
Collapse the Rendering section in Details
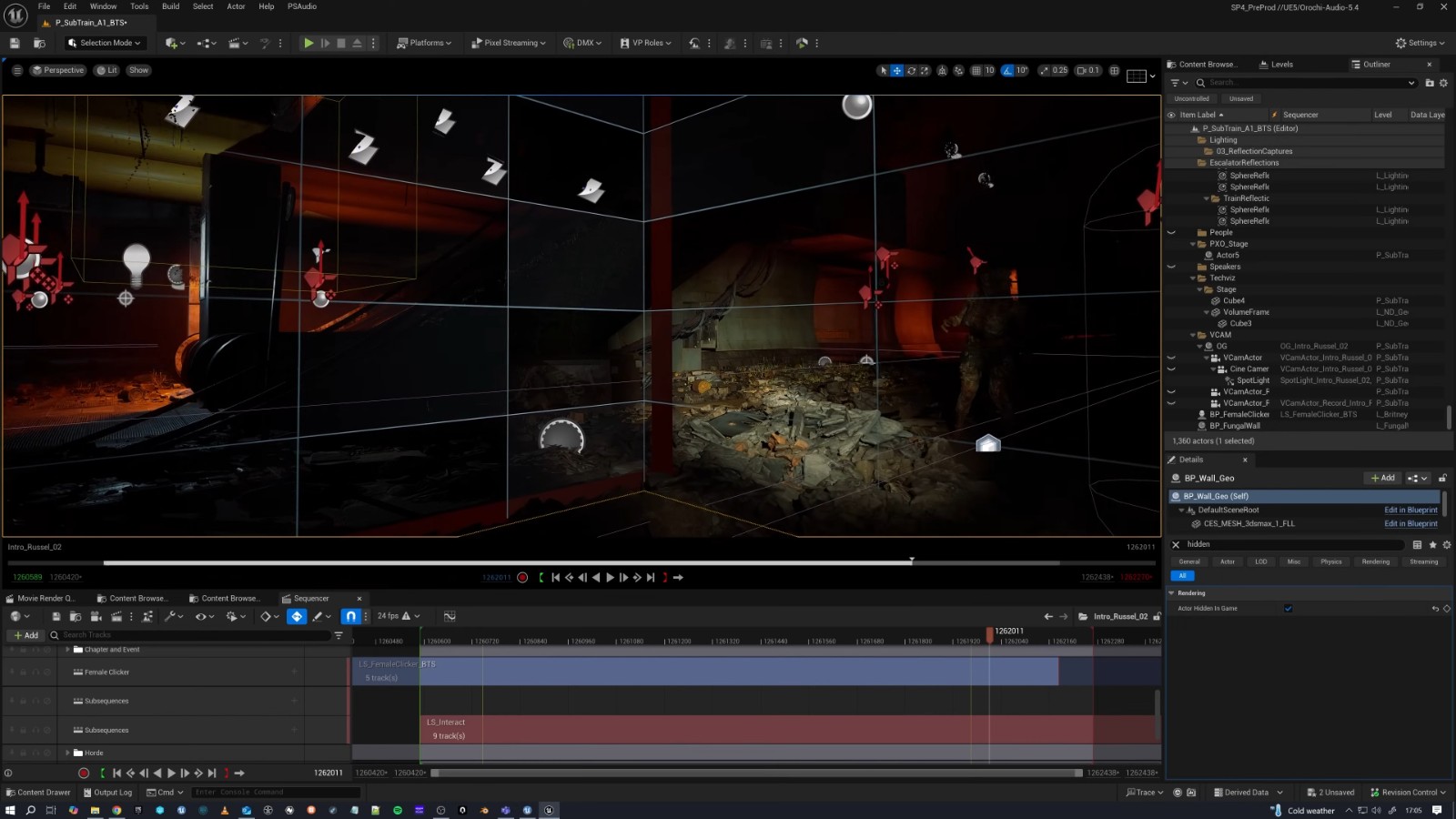point(1172,593)
